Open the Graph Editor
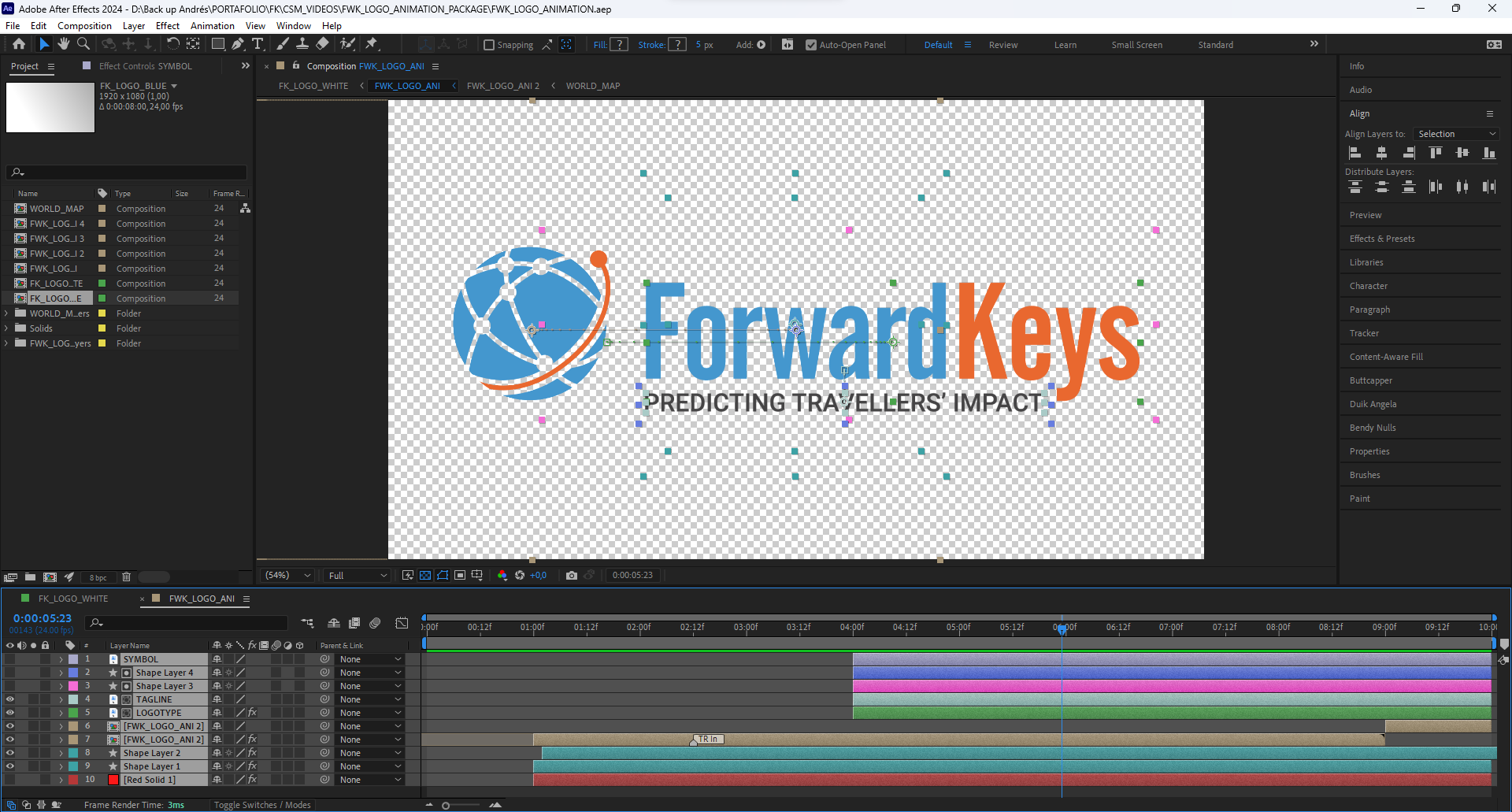 402,623
